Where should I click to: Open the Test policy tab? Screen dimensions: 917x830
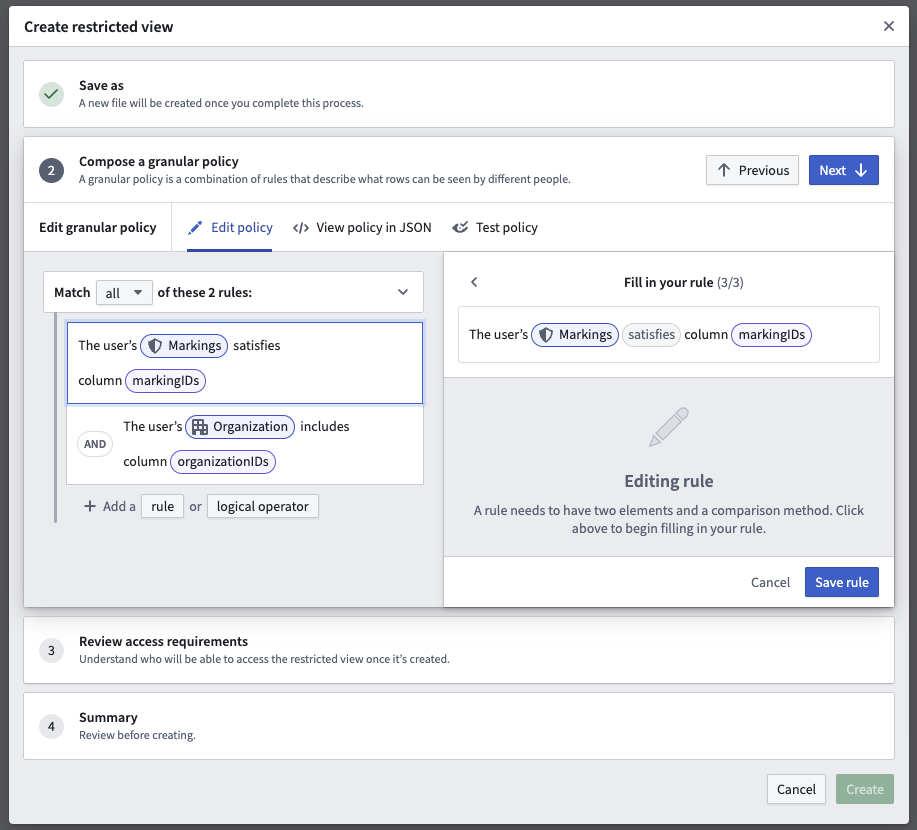click(x=495, y=228)
